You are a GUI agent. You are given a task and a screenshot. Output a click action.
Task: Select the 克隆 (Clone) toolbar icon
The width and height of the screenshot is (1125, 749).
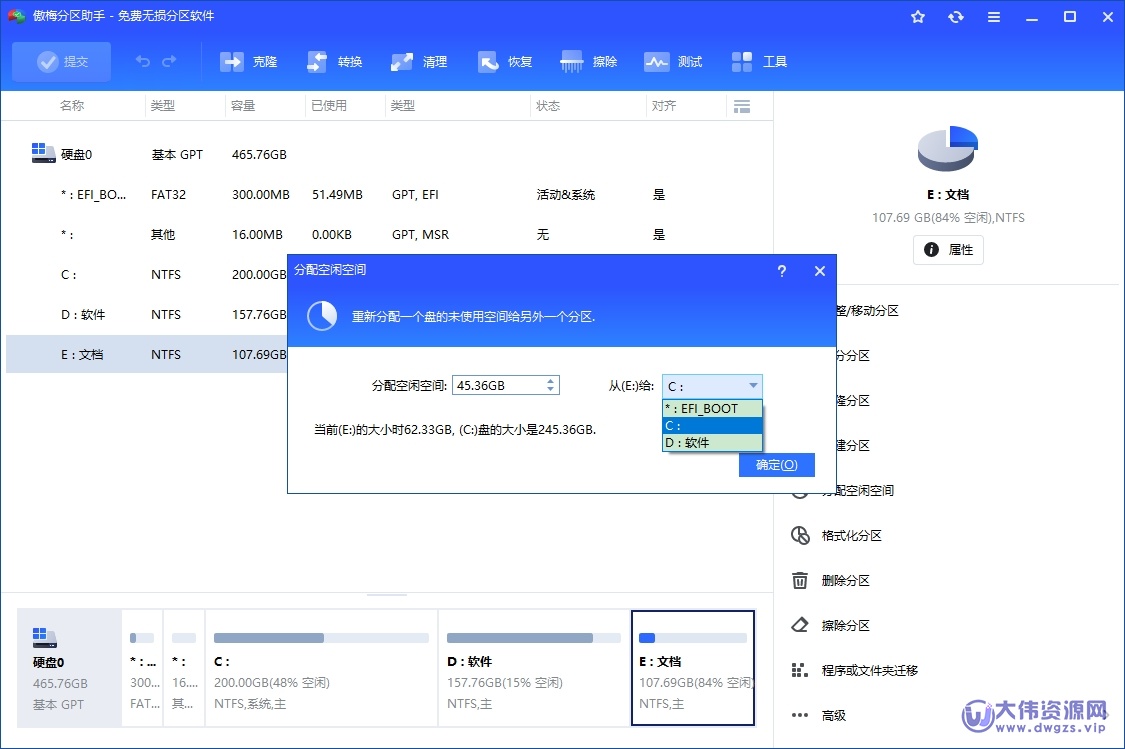[x=248, y=61]
